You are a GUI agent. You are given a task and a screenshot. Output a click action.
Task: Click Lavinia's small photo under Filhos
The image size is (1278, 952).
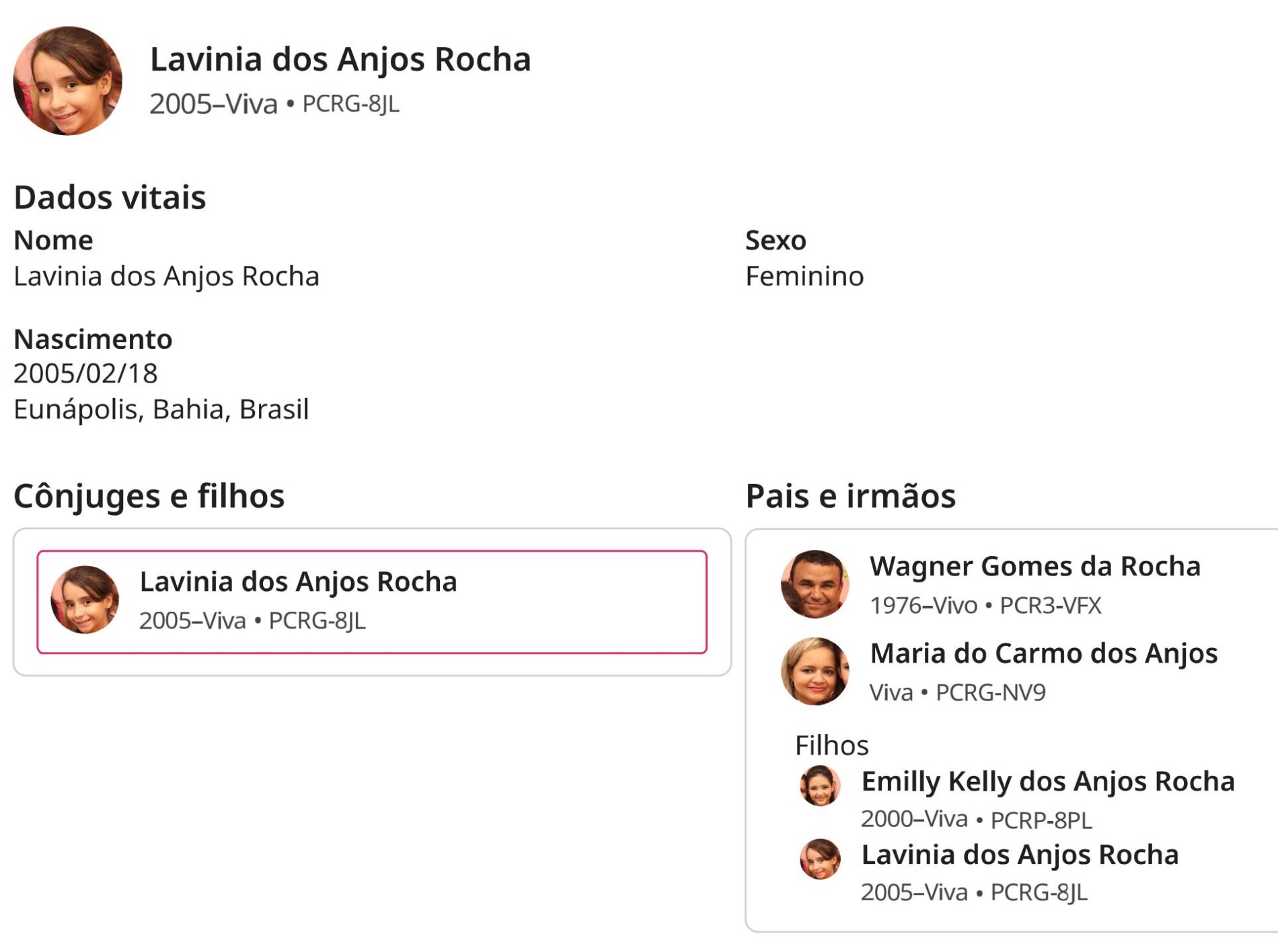820,859
